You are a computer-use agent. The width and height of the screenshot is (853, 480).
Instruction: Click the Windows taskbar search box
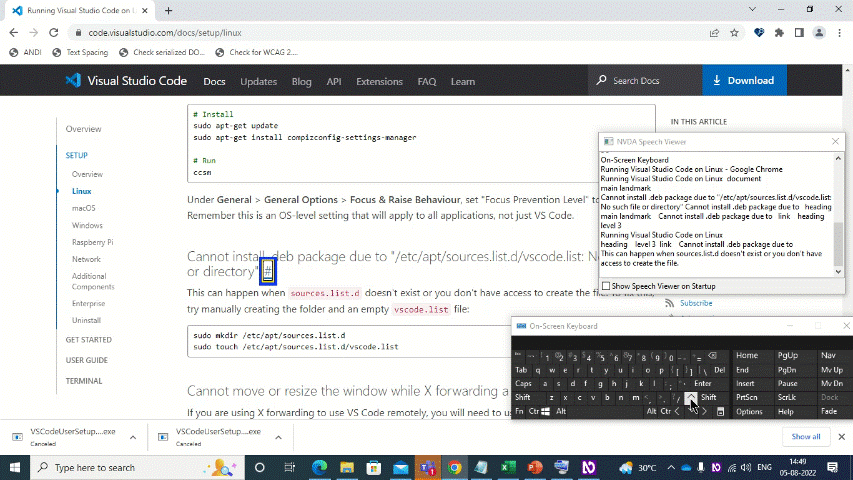pos(138,467)
